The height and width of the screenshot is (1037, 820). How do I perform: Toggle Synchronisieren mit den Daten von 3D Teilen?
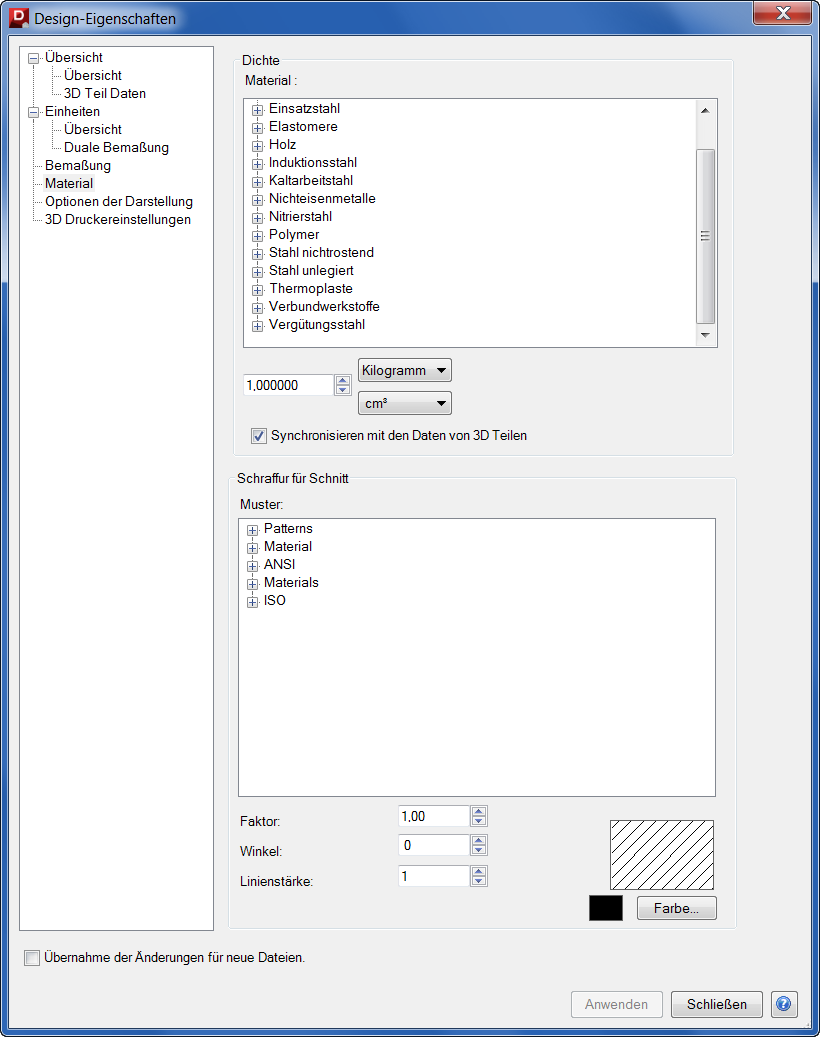point(259,436)
